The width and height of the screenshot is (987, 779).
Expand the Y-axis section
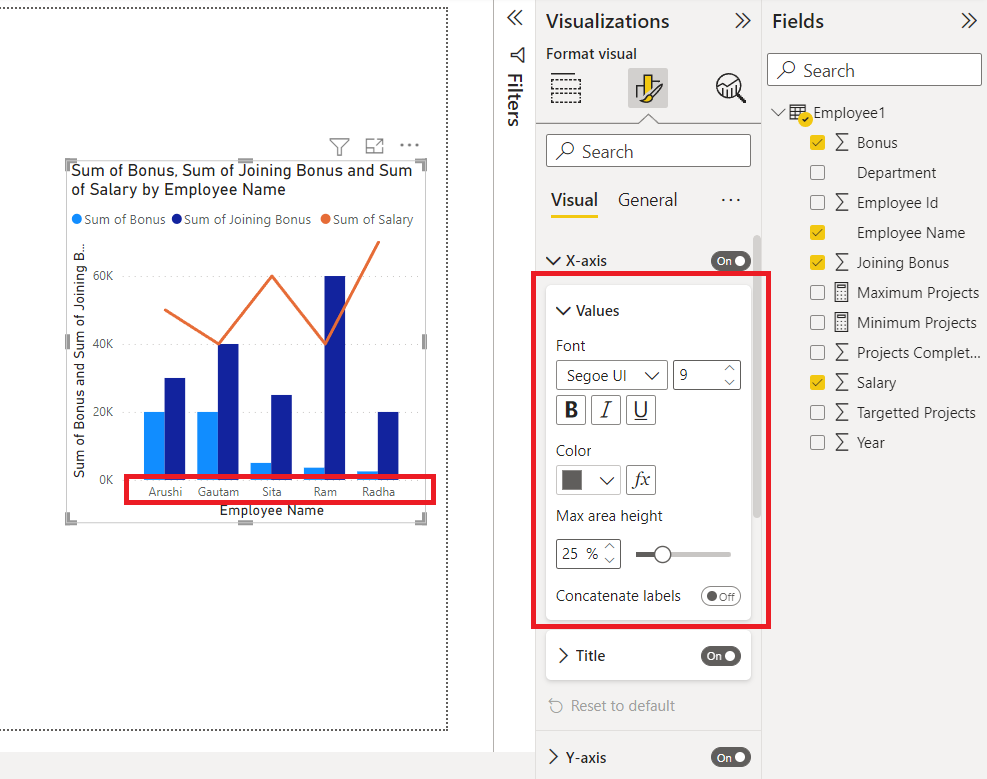click(553, 757)
